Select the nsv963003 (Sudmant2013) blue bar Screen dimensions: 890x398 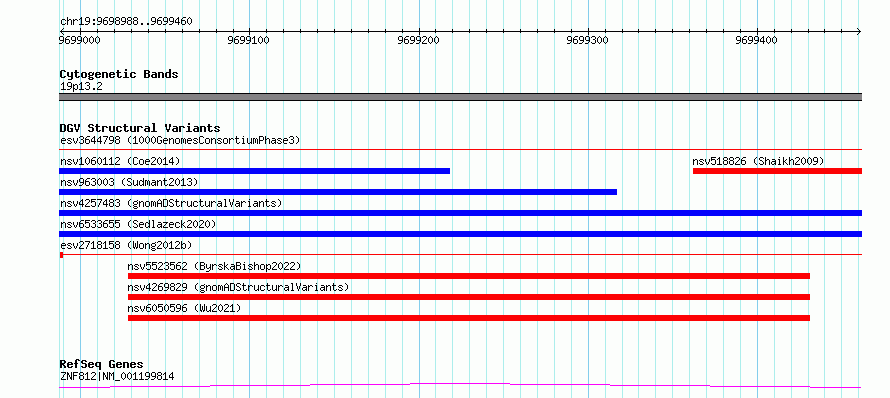(x=338, y=192)
